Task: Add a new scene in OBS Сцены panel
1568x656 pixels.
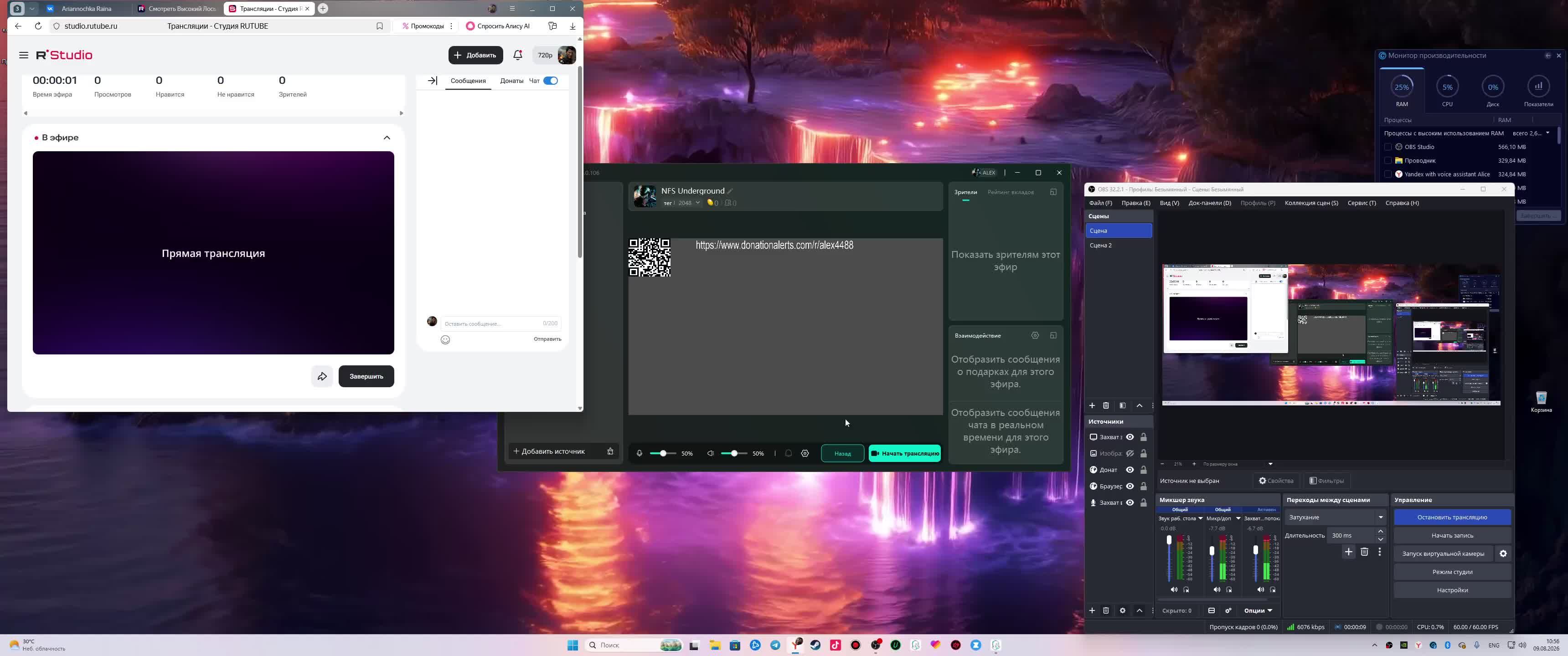Action: click(1092, 406)
